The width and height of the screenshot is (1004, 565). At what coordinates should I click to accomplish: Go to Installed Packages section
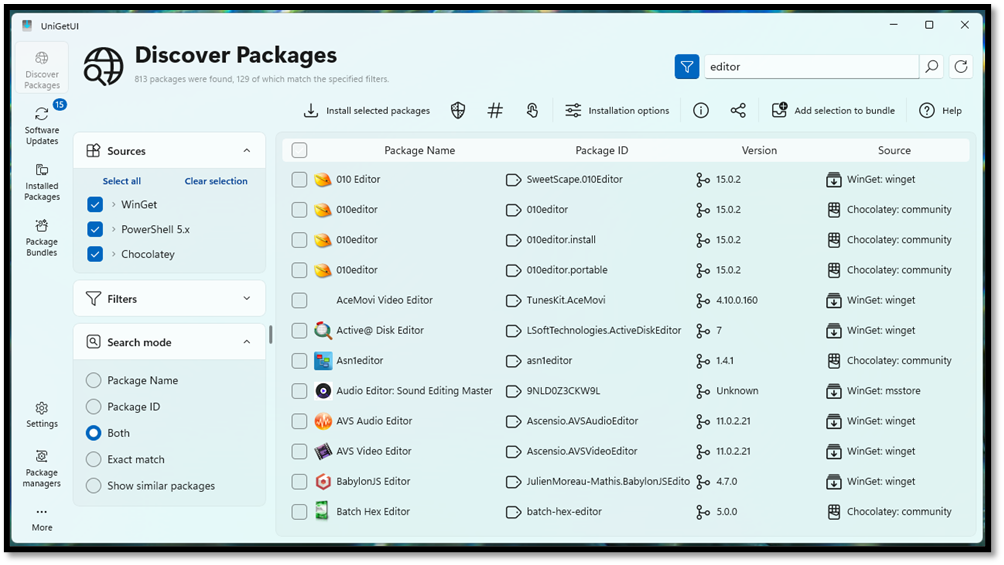[42, 181]
